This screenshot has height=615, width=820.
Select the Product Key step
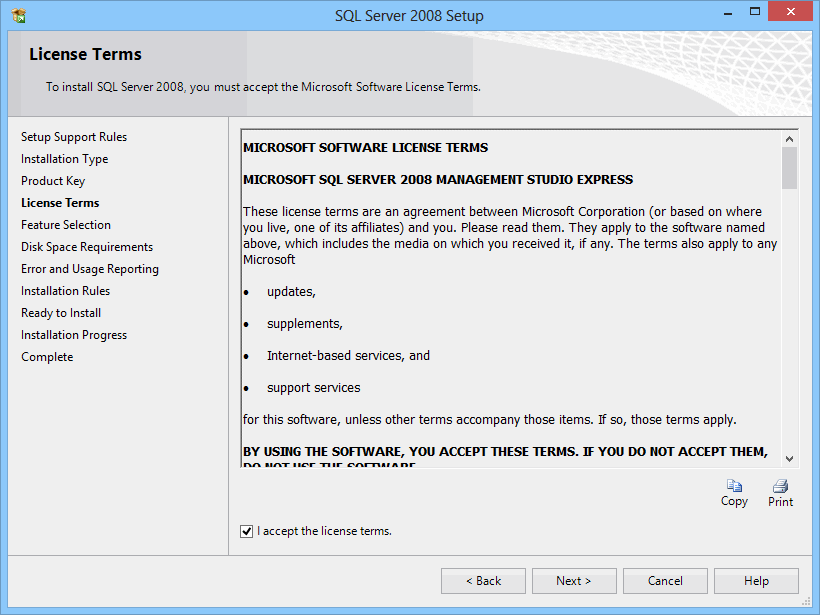53,181
